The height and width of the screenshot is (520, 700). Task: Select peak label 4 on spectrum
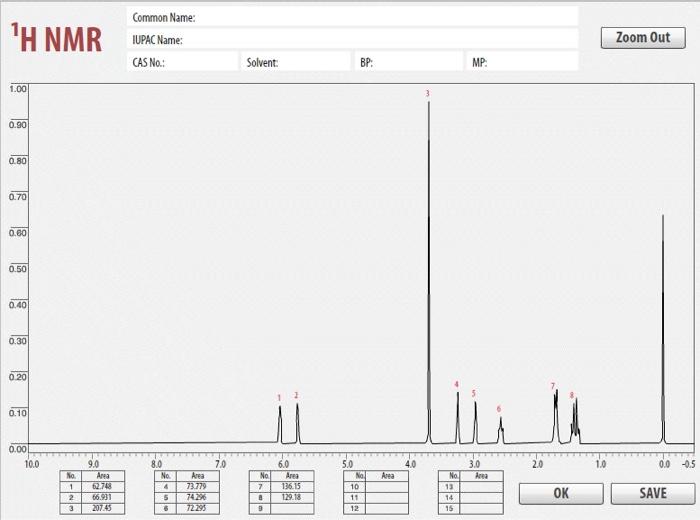point(457,384)
